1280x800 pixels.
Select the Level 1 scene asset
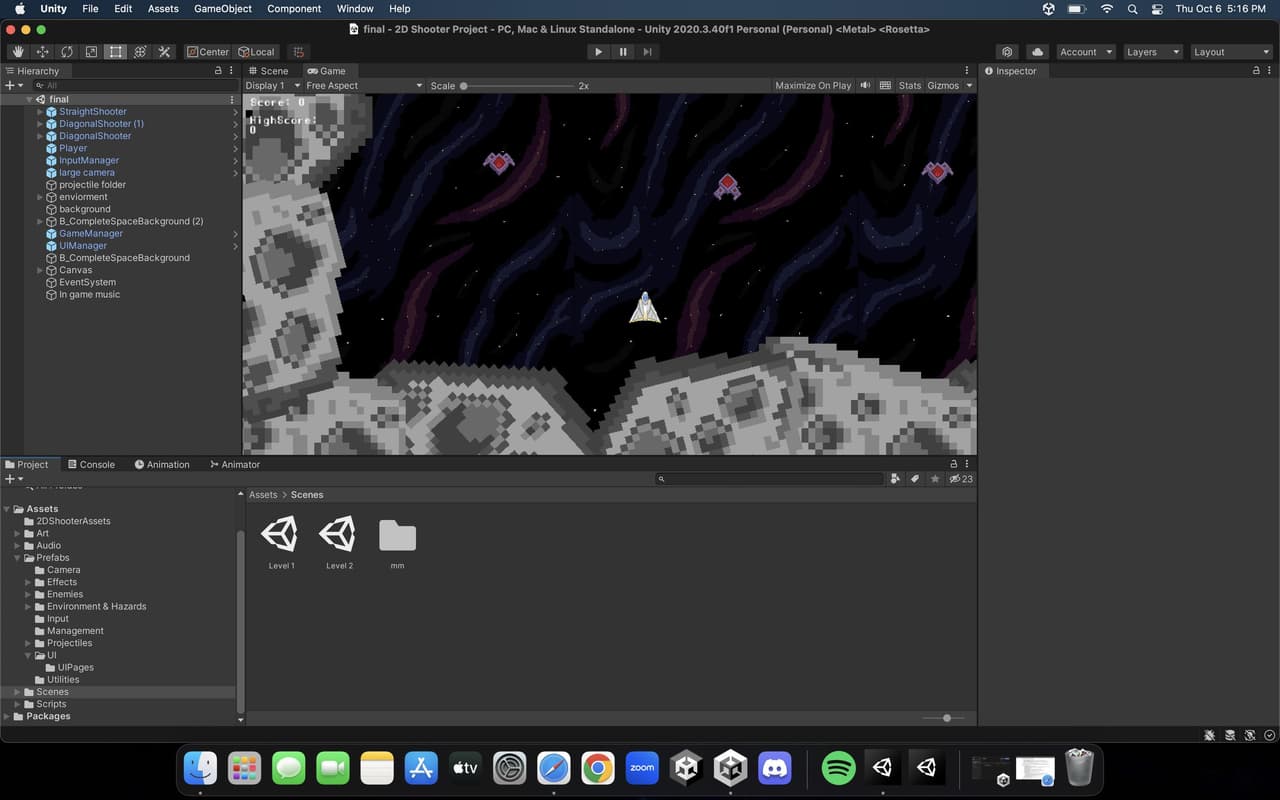pos(281,544)
